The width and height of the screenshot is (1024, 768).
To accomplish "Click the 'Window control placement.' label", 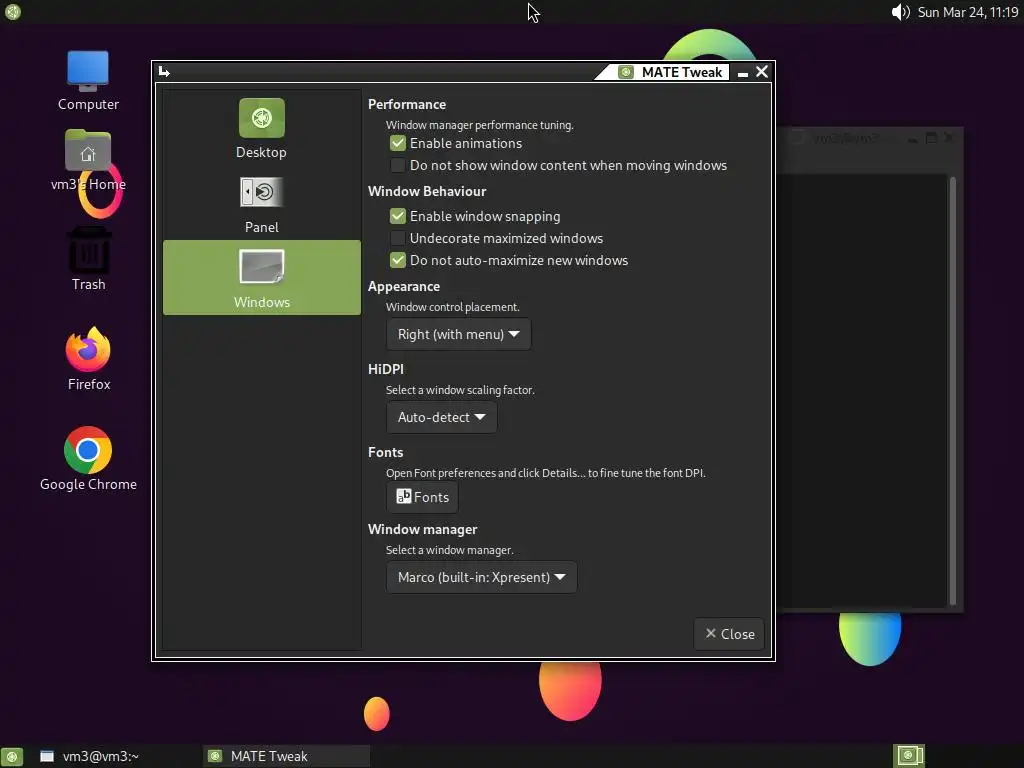I will [453, 307].
